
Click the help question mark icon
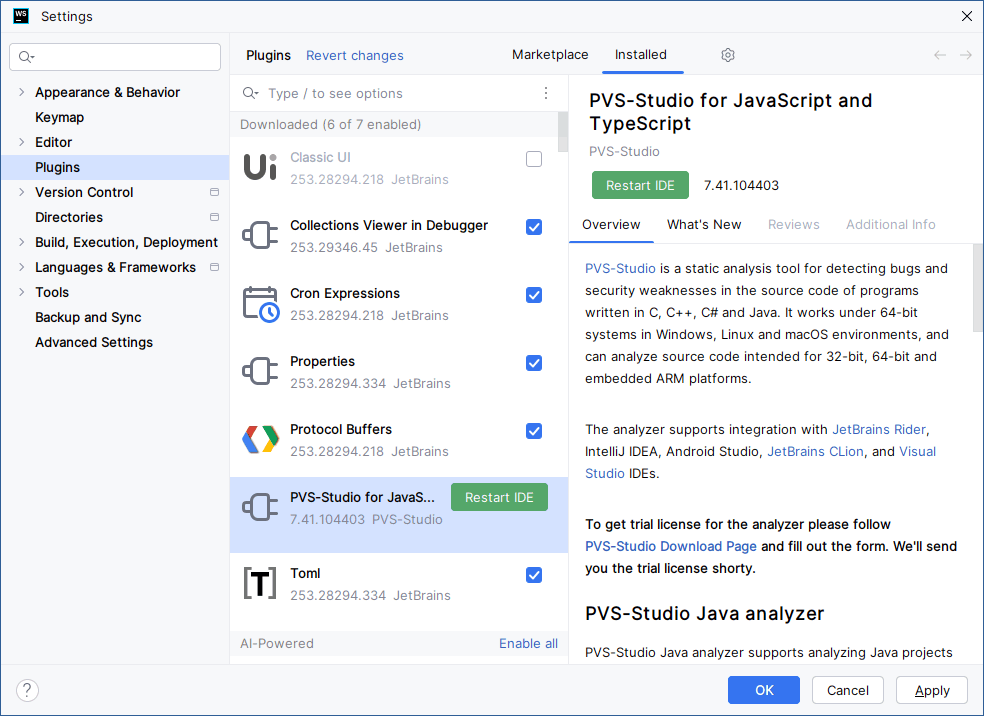(26, 690)
